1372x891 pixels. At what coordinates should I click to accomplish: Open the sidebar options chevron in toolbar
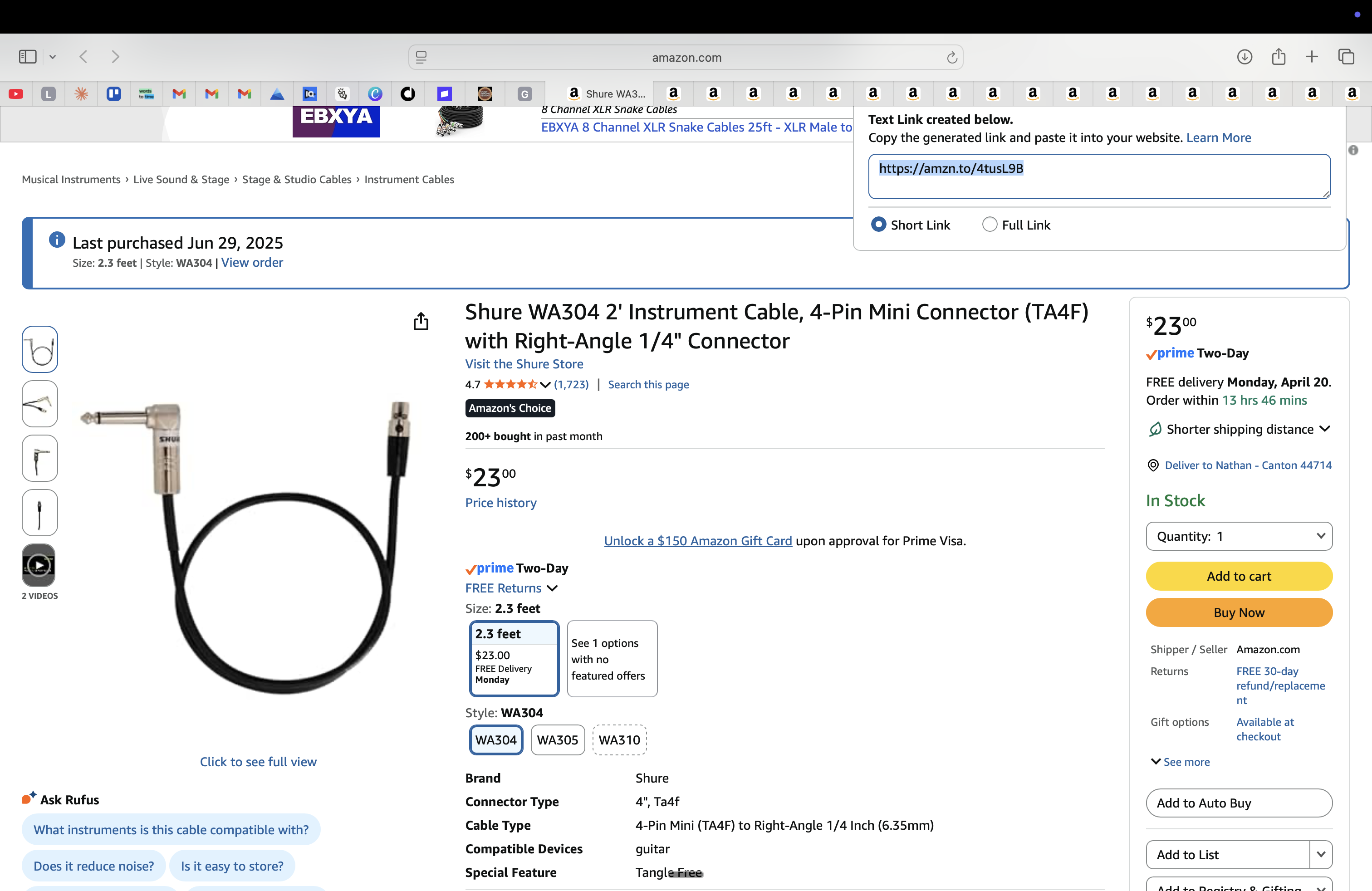click(53, 57)
